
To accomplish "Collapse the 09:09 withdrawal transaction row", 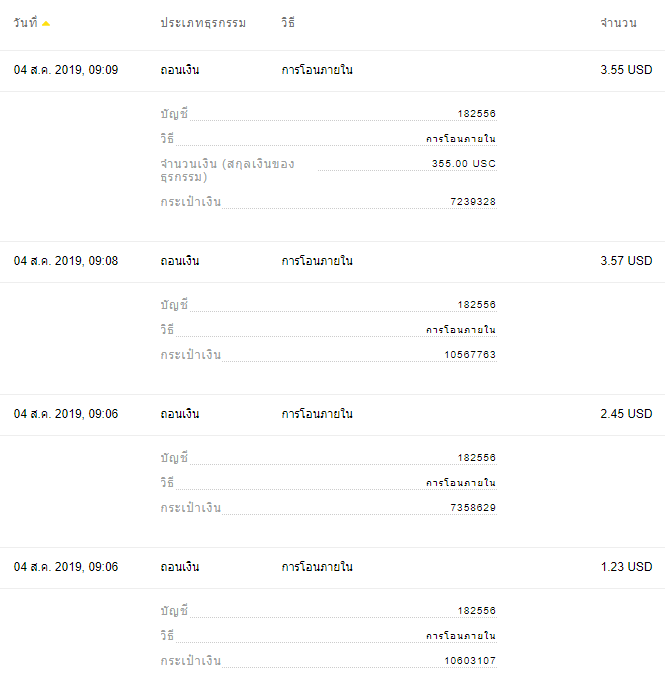I will tap(330, 70).
